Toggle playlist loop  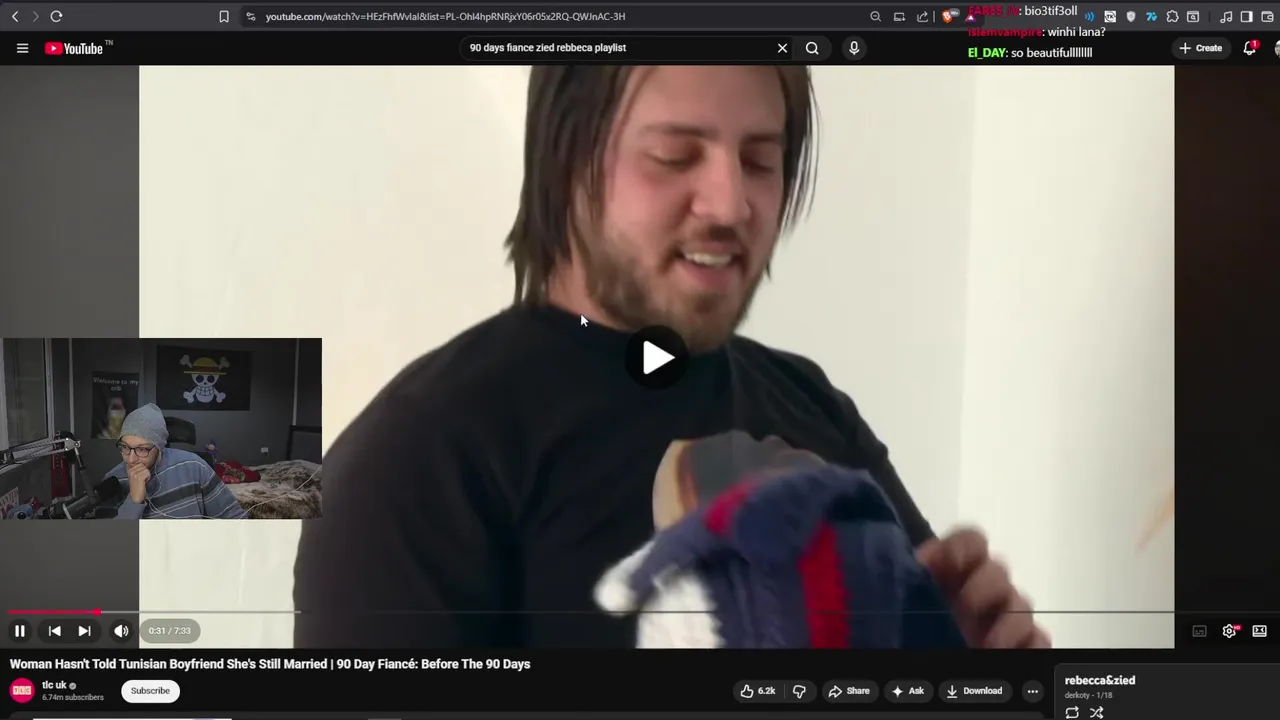[1072, 712]
